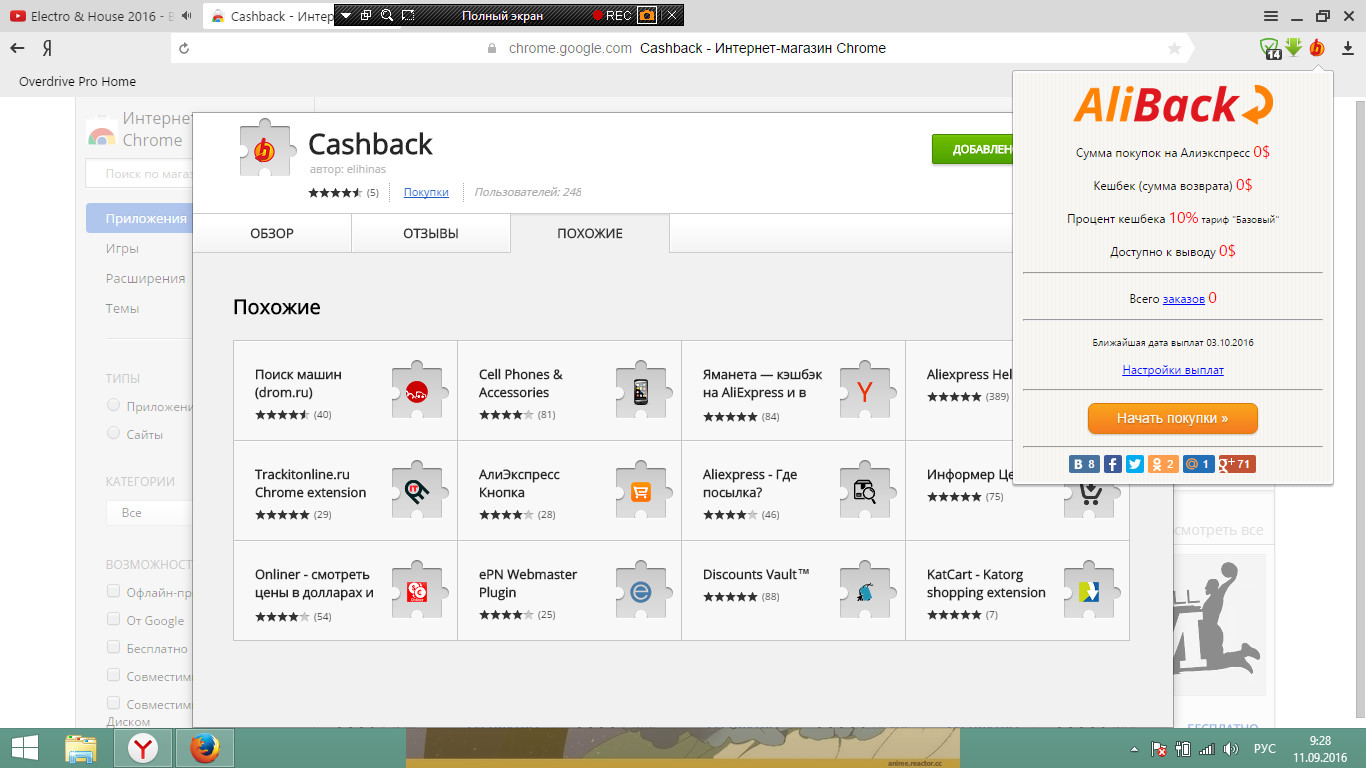
Task: Click the bookmark star in the address bar
Action: pyautogui.click(x=1174, y=48)
